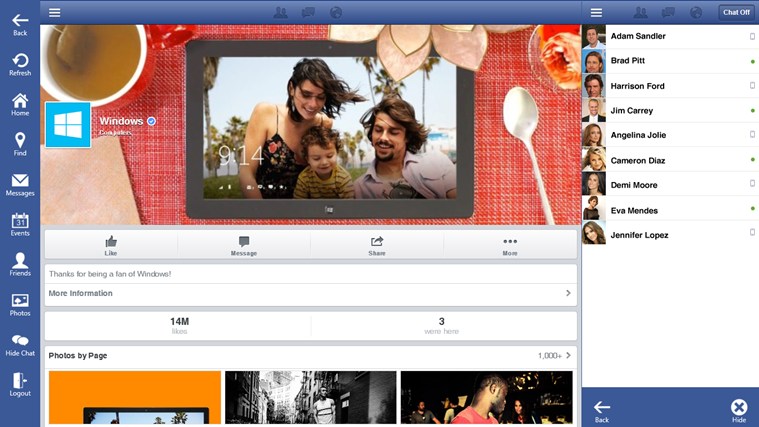Screen dimensions: 759x427
Task: Open Events calendar in sidebar
Action: (x=20, y=225)
